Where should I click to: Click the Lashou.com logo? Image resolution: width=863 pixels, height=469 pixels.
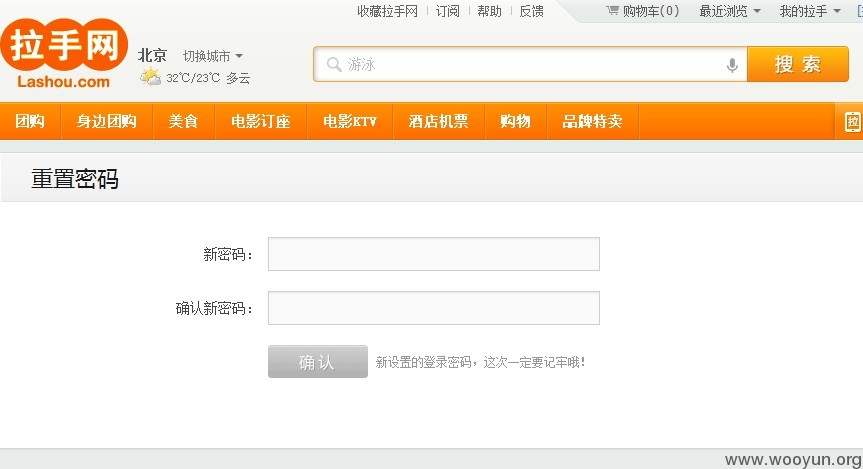click(64, 53)
